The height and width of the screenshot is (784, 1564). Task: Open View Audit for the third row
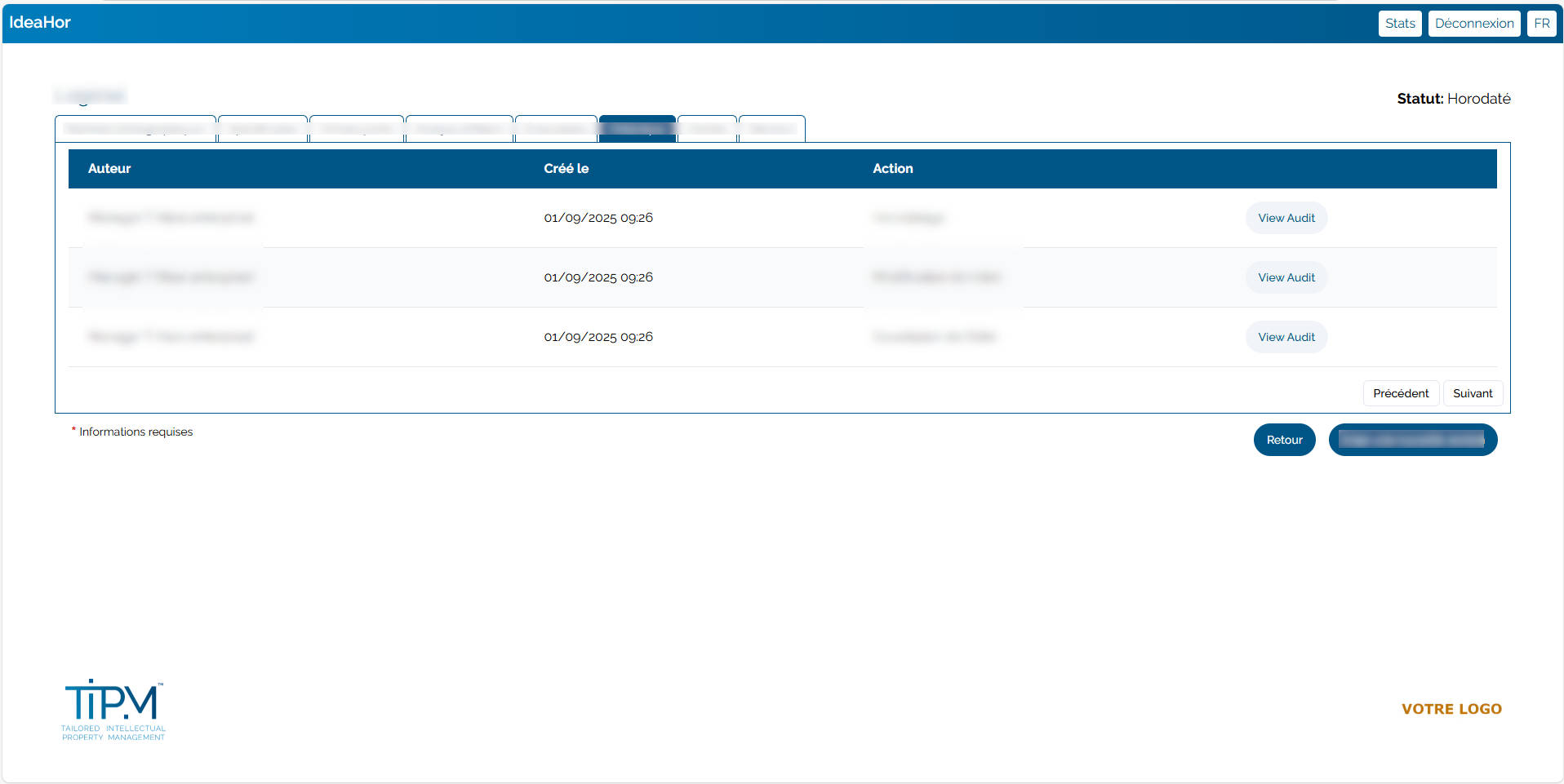tap(1286, 337)
